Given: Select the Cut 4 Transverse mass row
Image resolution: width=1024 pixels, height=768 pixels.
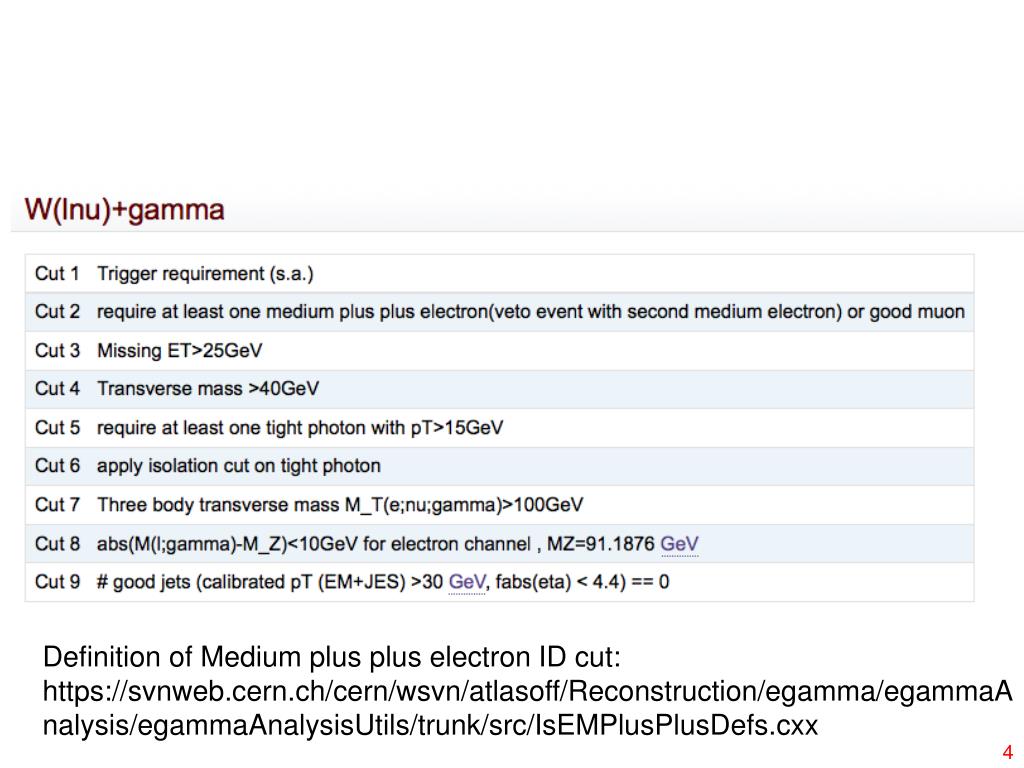Looking at the screenshot, I should (x=500, y=389).
